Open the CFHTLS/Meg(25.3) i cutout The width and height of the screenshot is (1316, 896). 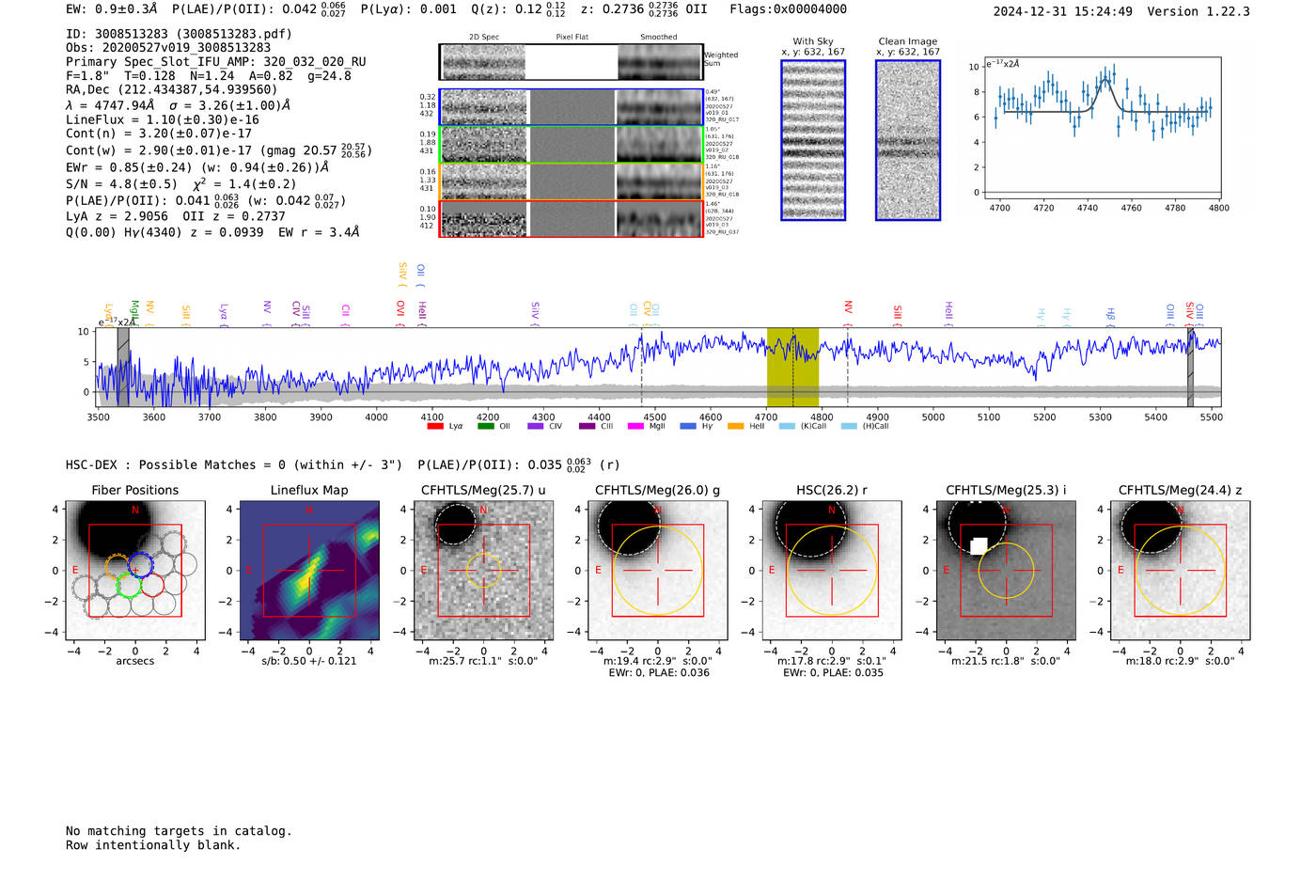[x=1006, y=571]
